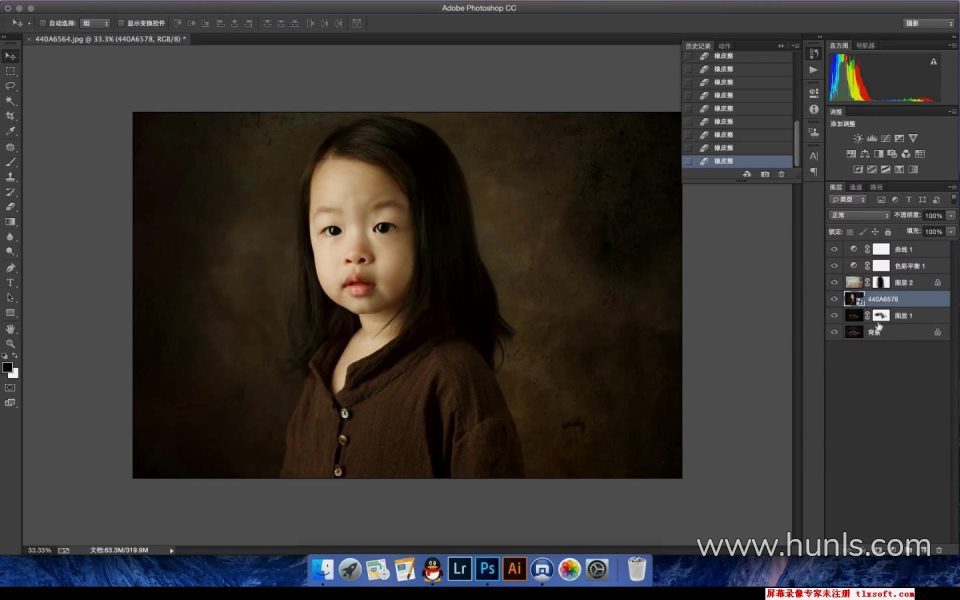Open Photoshop from the Dock
The image size is (960, 600).
[487, 569]
